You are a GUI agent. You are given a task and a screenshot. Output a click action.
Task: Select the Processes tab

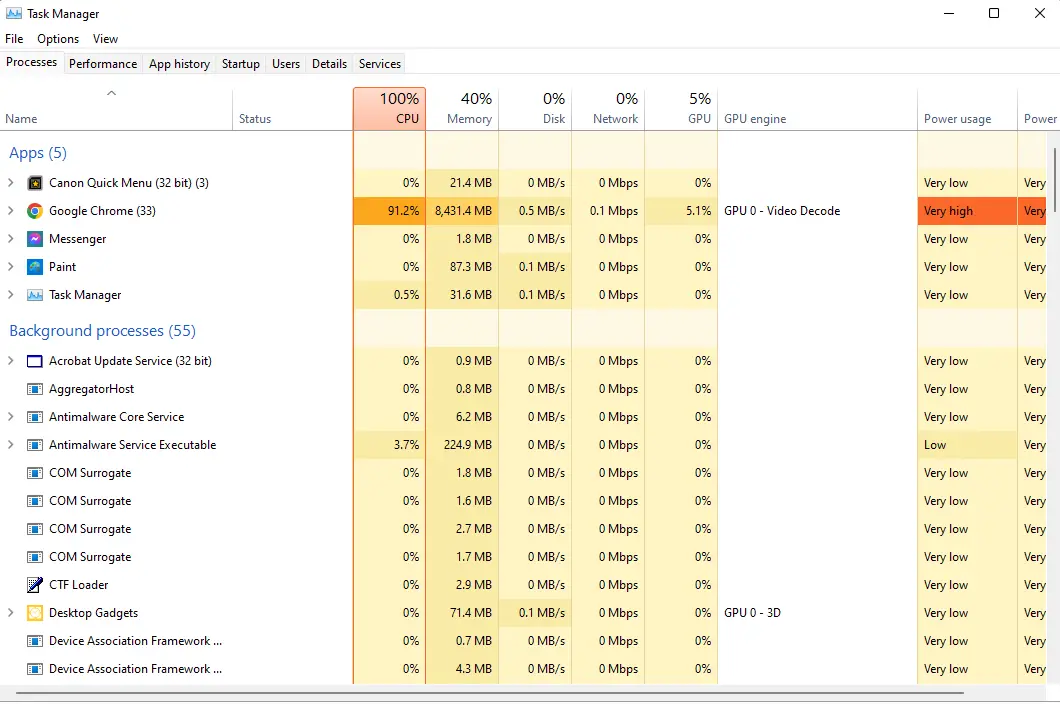32,62
